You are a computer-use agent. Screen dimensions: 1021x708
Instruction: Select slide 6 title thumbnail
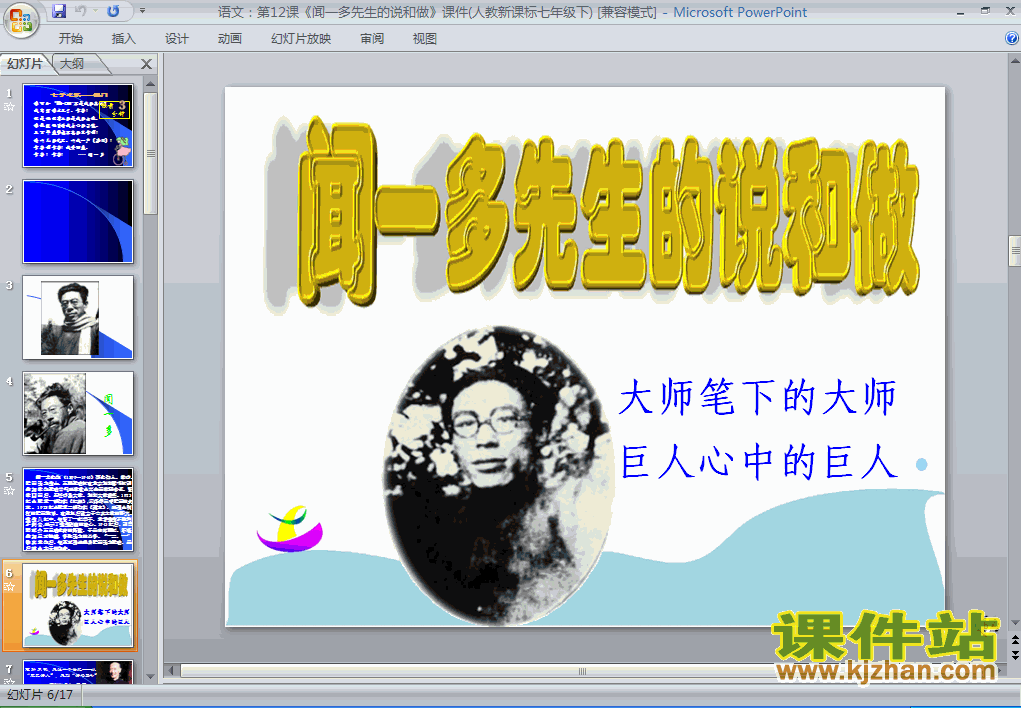click(x=78, y=605)
